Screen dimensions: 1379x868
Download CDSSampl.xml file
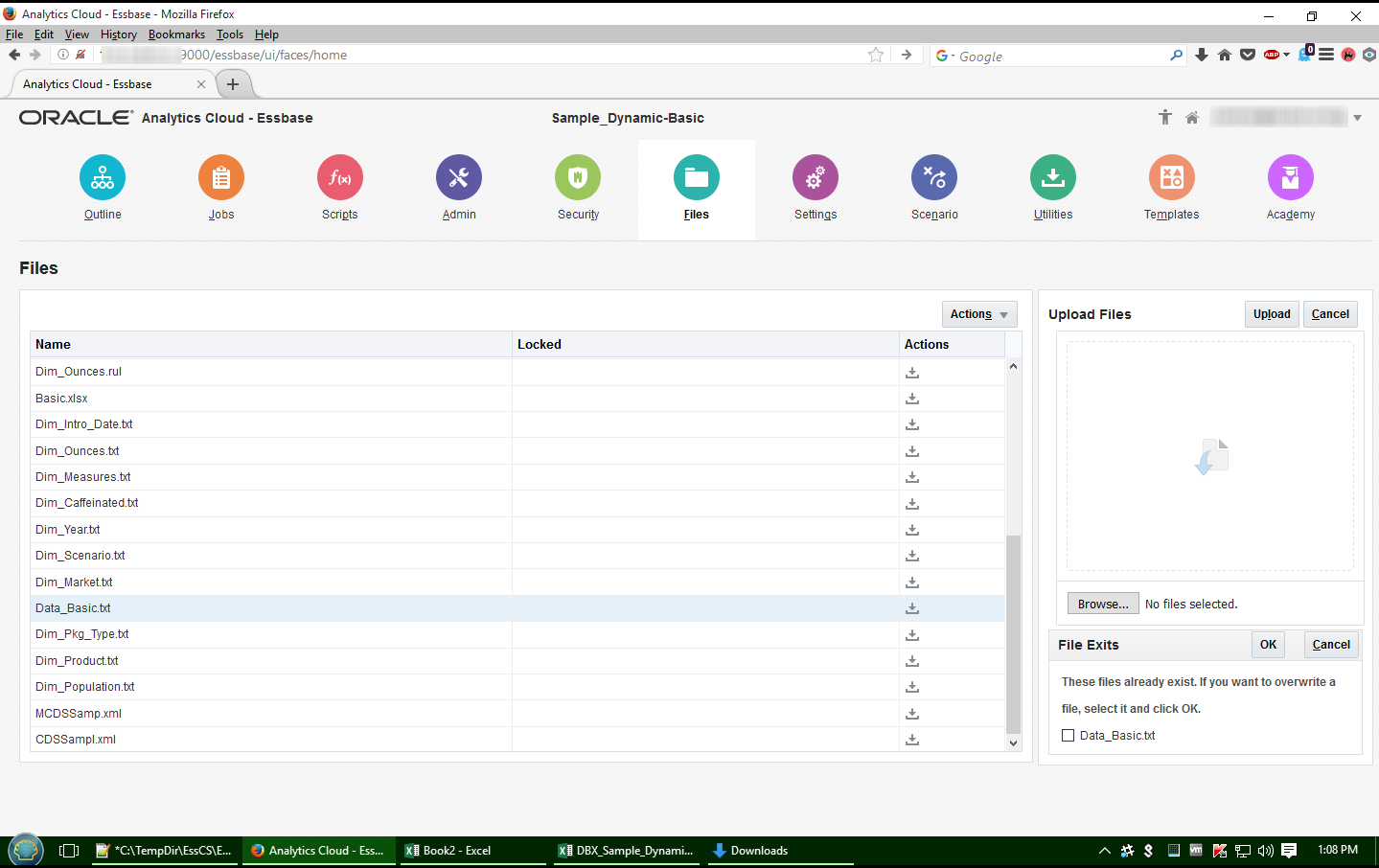pyautogui.click(x=912, y=740)
